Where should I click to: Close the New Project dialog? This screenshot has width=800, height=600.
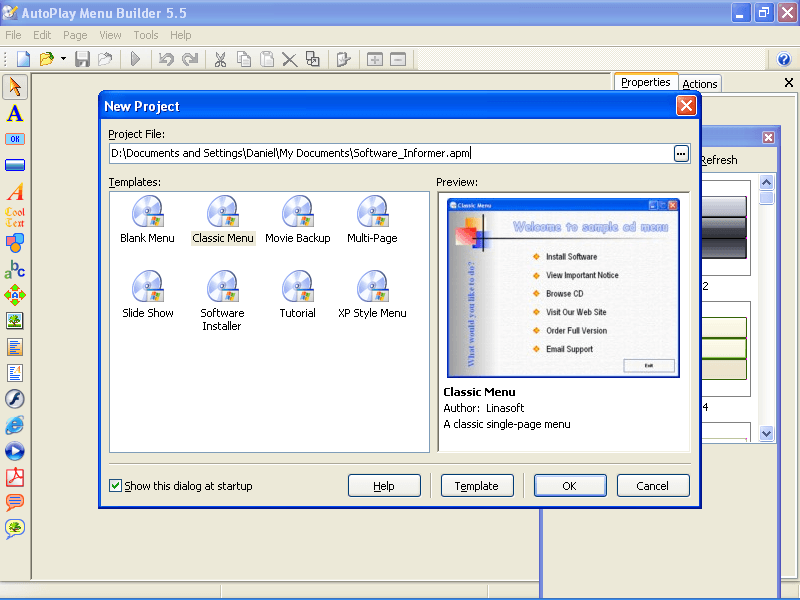click(686, 106)
